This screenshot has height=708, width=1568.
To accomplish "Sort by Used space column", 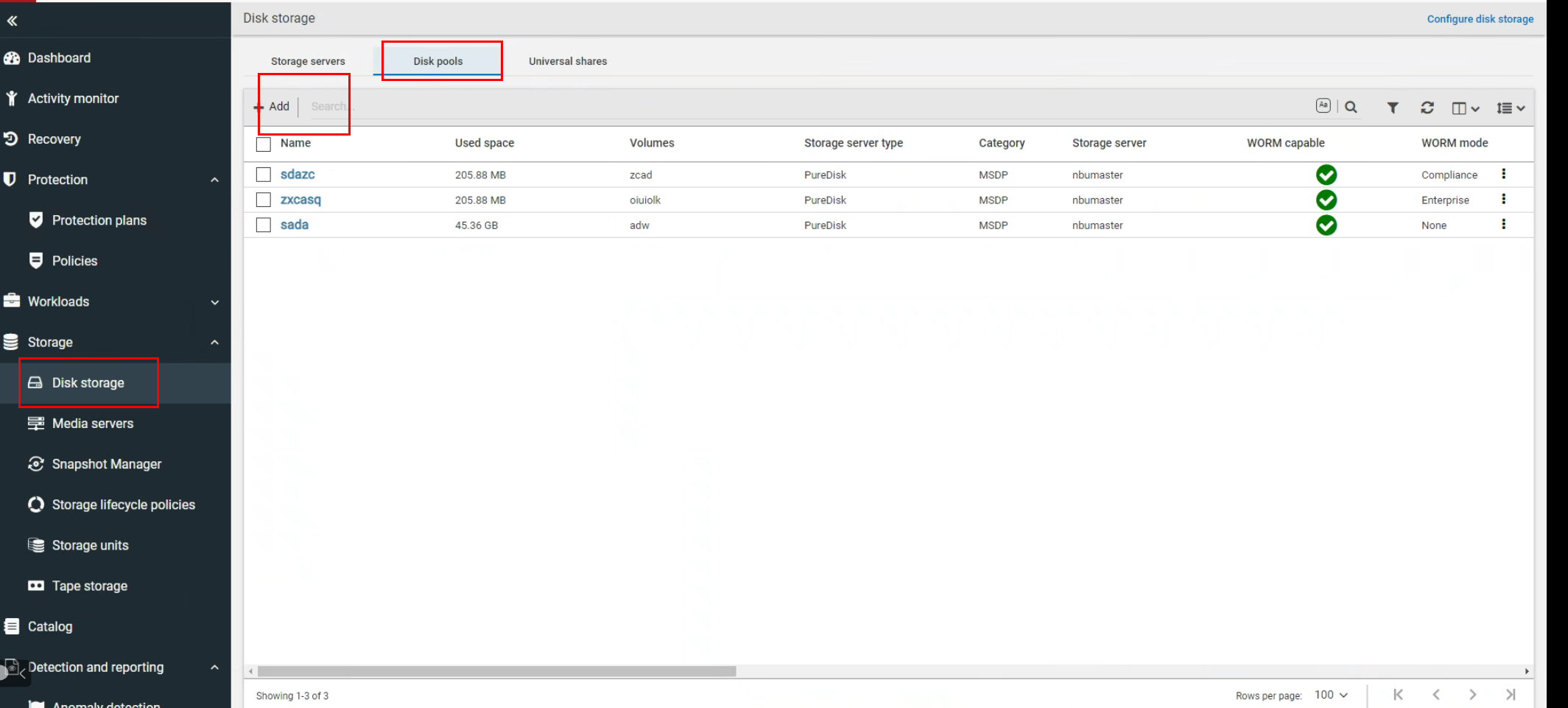I will pyautogui.click(x=485, y=143).
